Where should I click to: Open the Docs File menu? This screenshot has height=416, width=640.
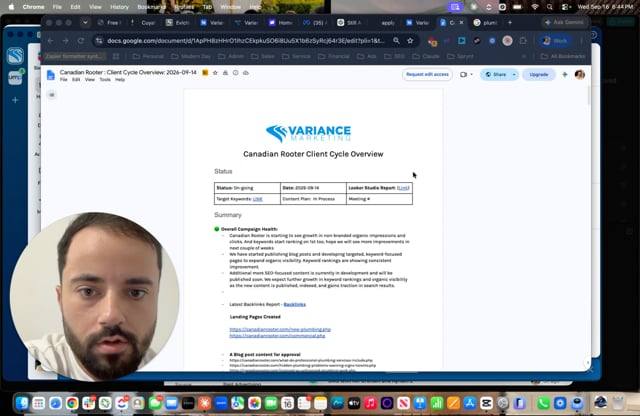(64, 80)
